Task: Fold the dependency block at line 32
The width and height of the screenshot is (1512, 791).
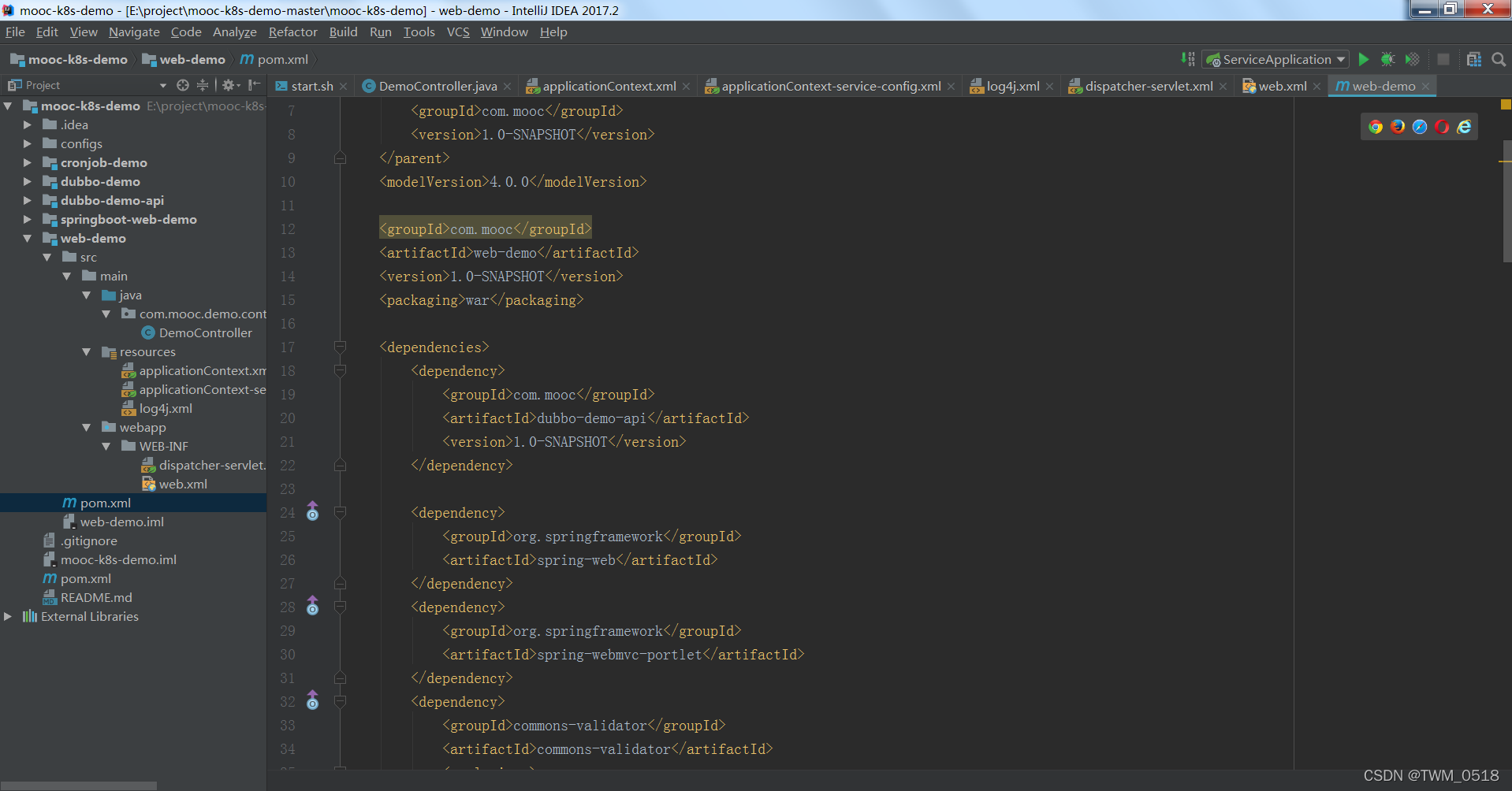Action: click(x=340, y=701)
